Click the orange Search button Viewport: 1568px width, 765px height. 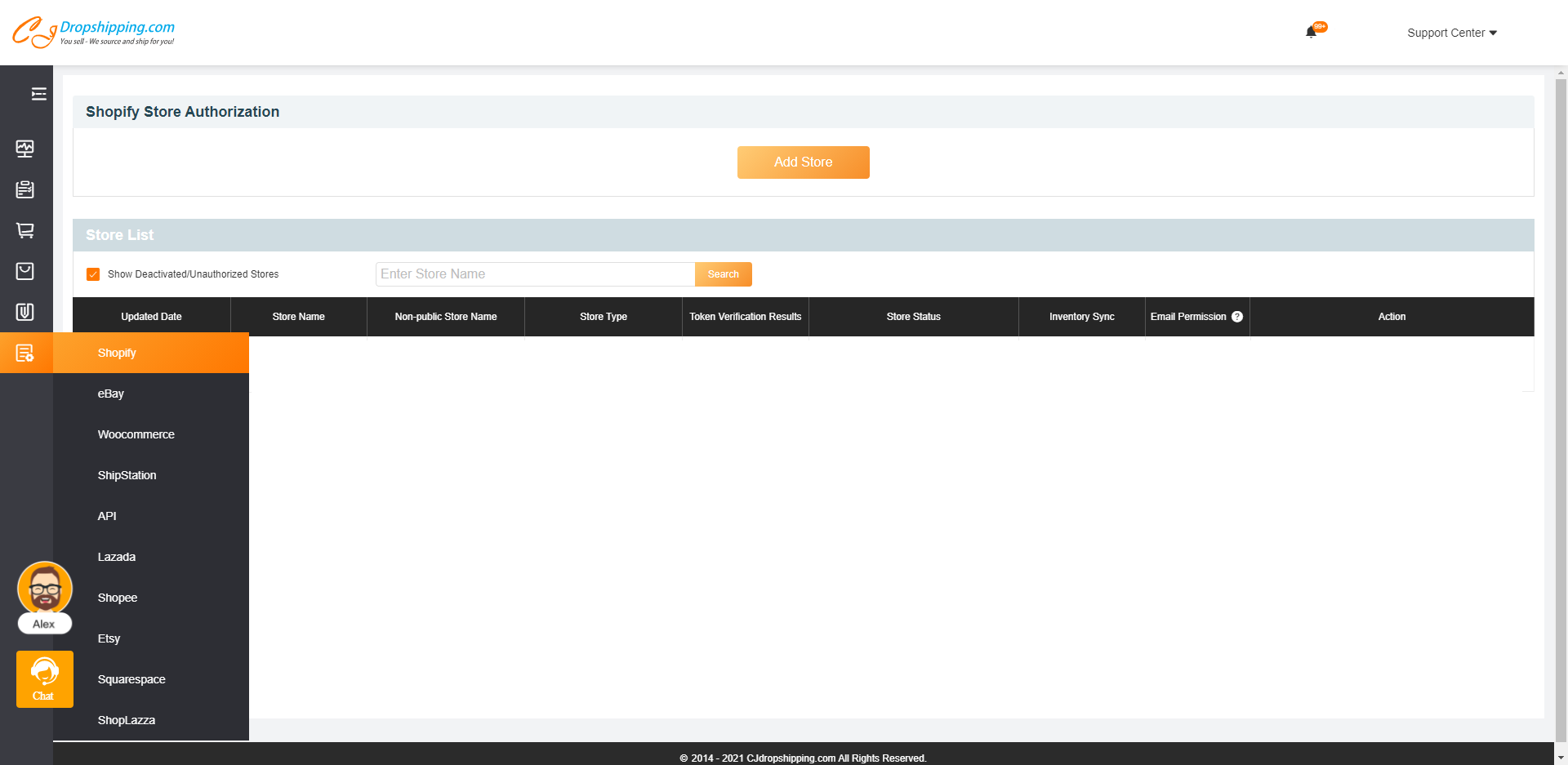723,274
